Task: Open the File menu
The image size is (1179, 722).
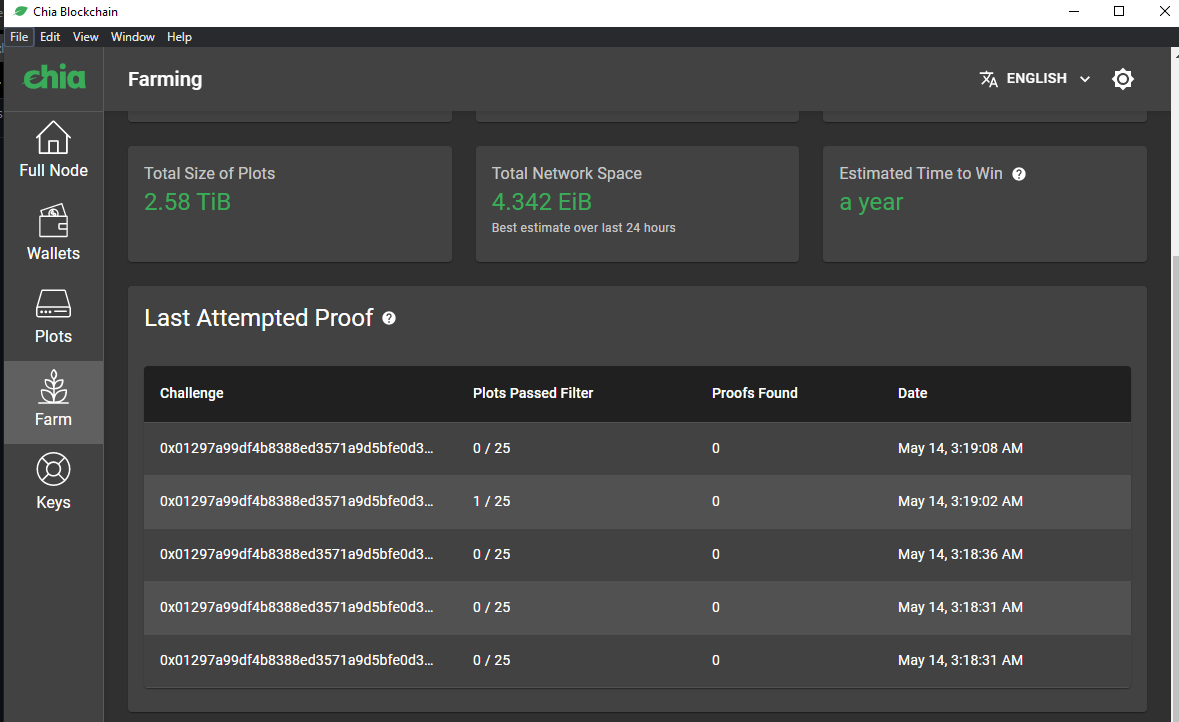Action: (19, 37)
